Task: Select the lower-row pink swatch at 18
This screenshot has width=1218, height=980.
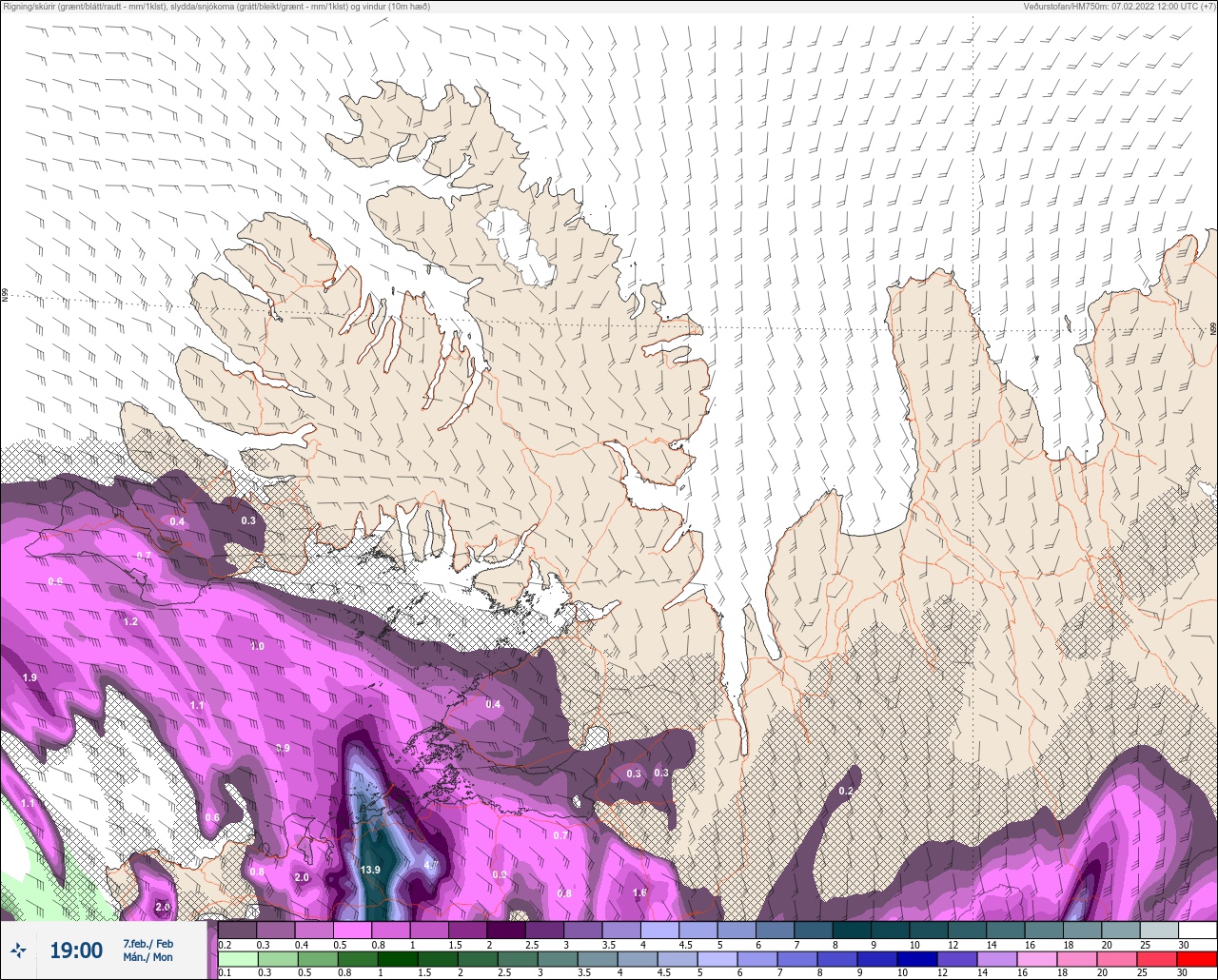Action: point(1076,959)
